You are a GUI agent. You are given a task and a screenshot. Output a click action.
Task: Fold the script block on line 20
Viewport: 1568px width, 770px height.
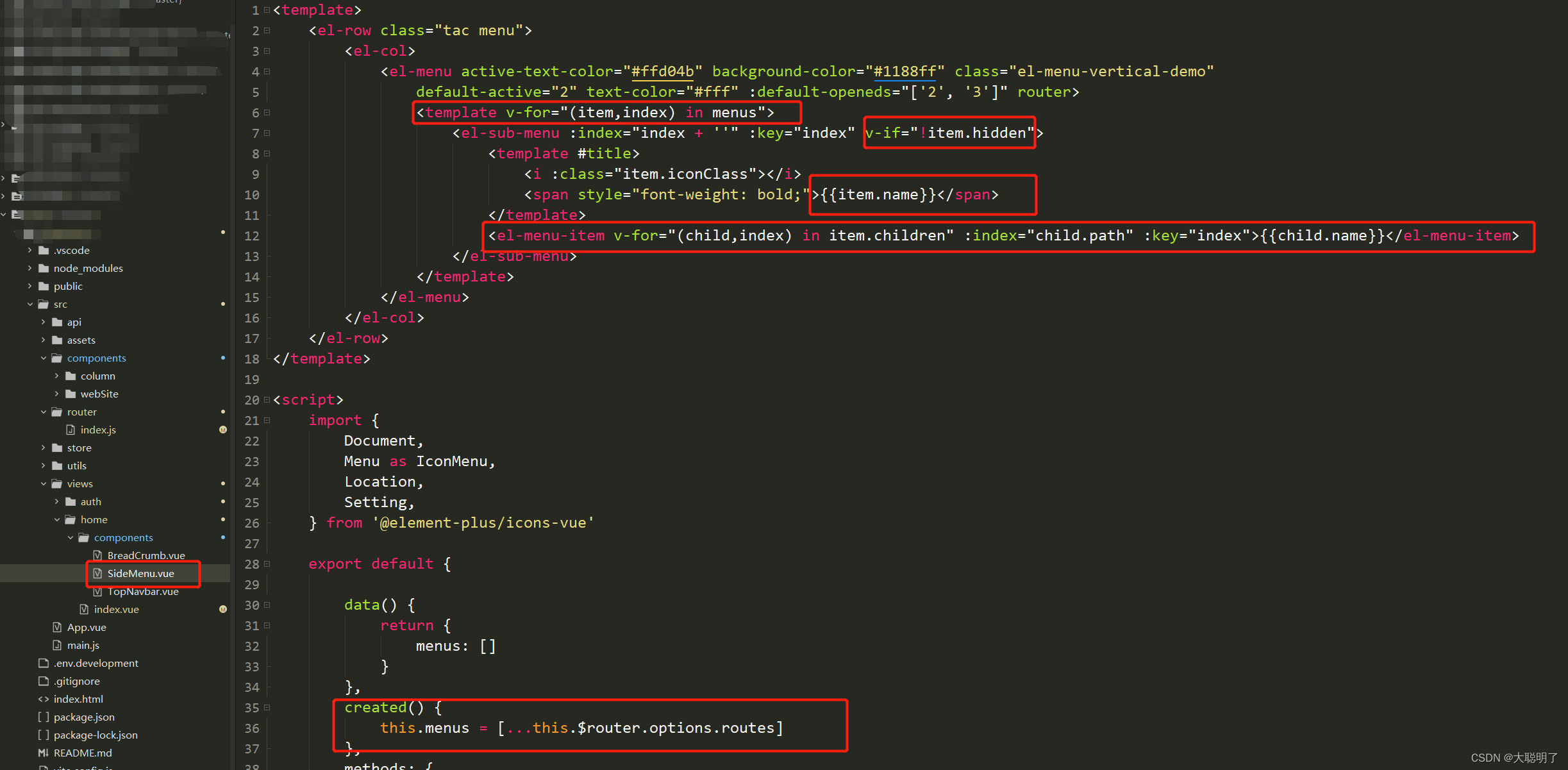pos(267,400)
